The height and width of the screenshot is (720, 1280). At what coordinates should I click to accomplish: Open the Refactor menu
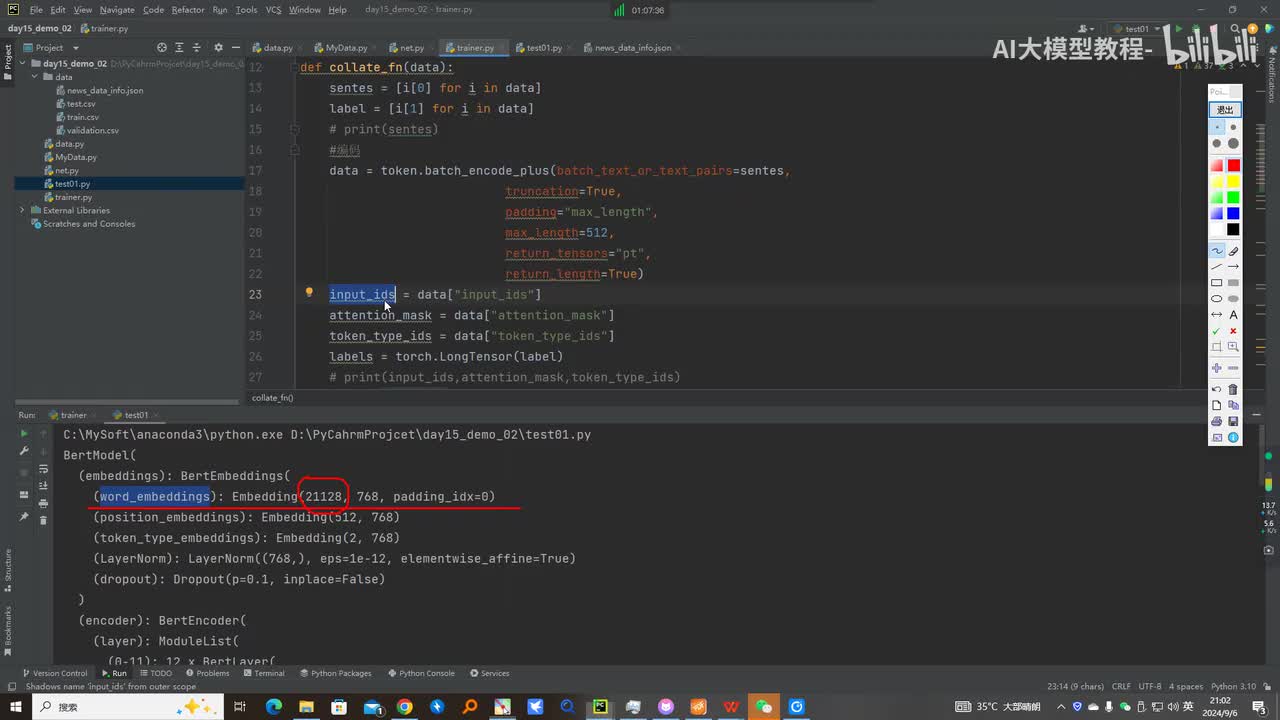[x=188, y=9]
